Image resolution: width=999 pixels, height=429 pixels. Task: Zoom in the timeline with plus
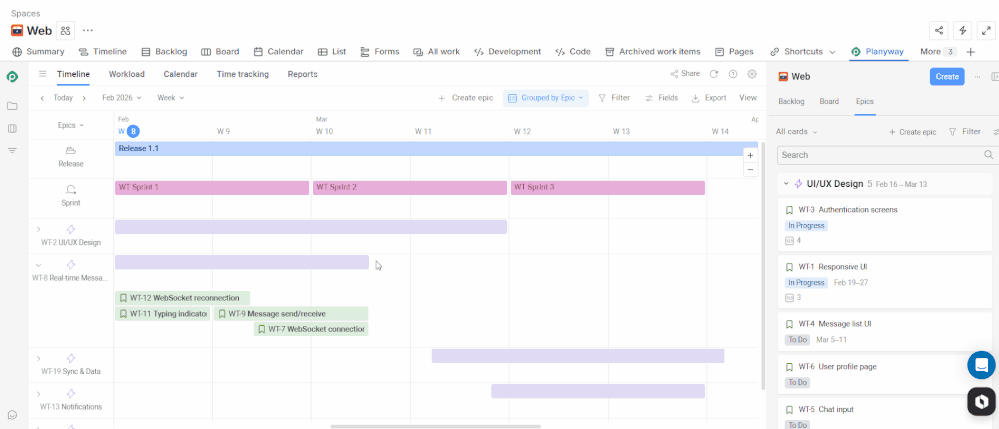pos(751,156)
